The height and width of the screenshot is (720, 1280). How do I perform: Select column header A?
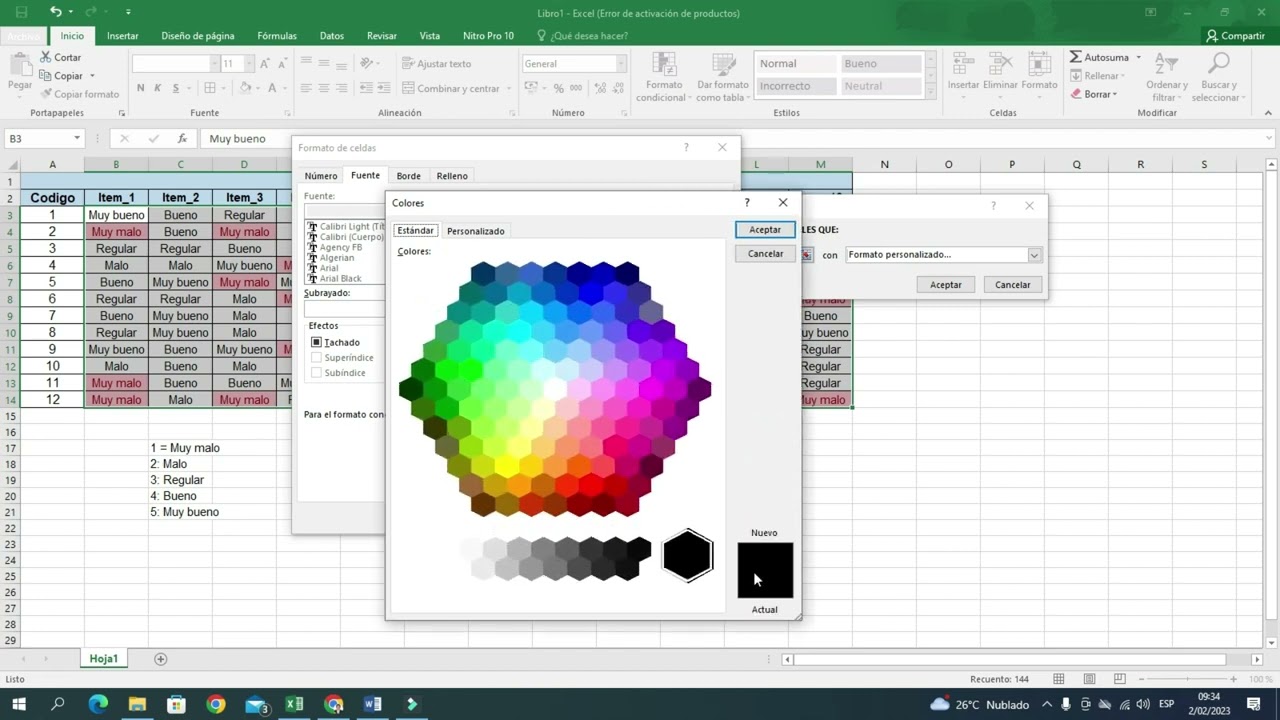pos(52,164)
